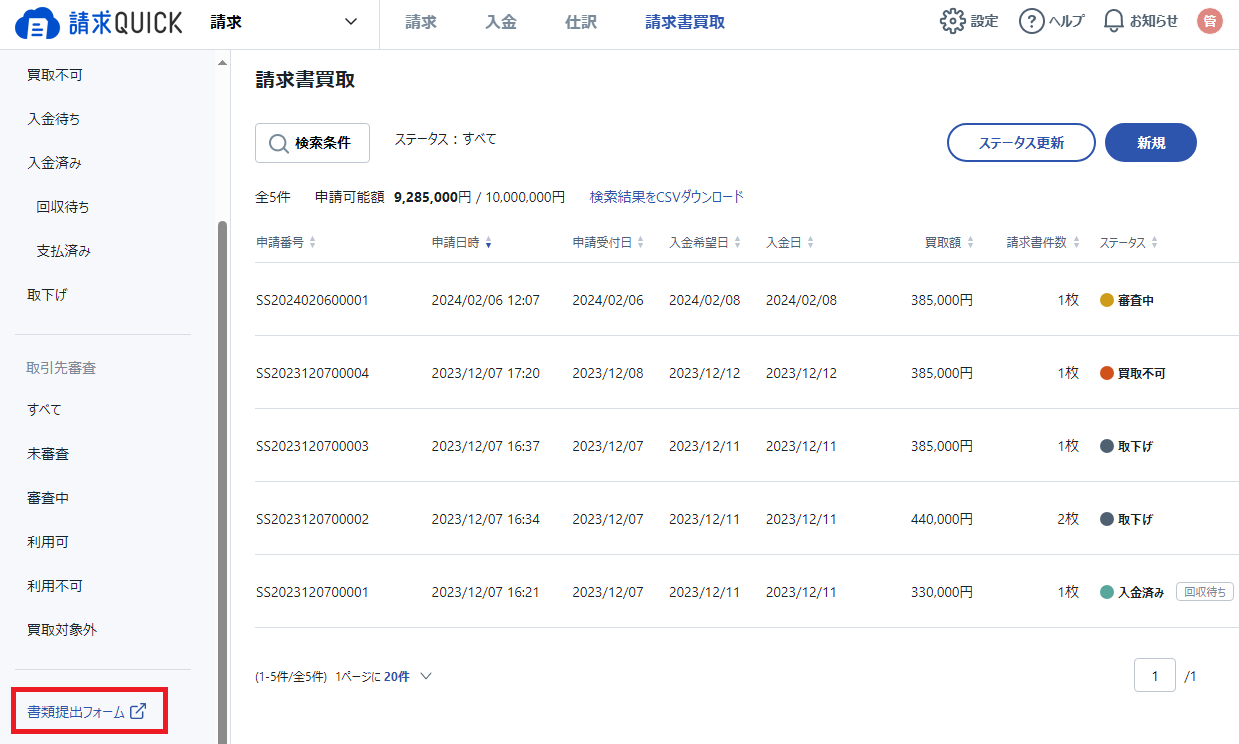This screenshot has width=1239, height=744.
Task: Select 審査中 in the sidebar
Action: tap(48, 498)
